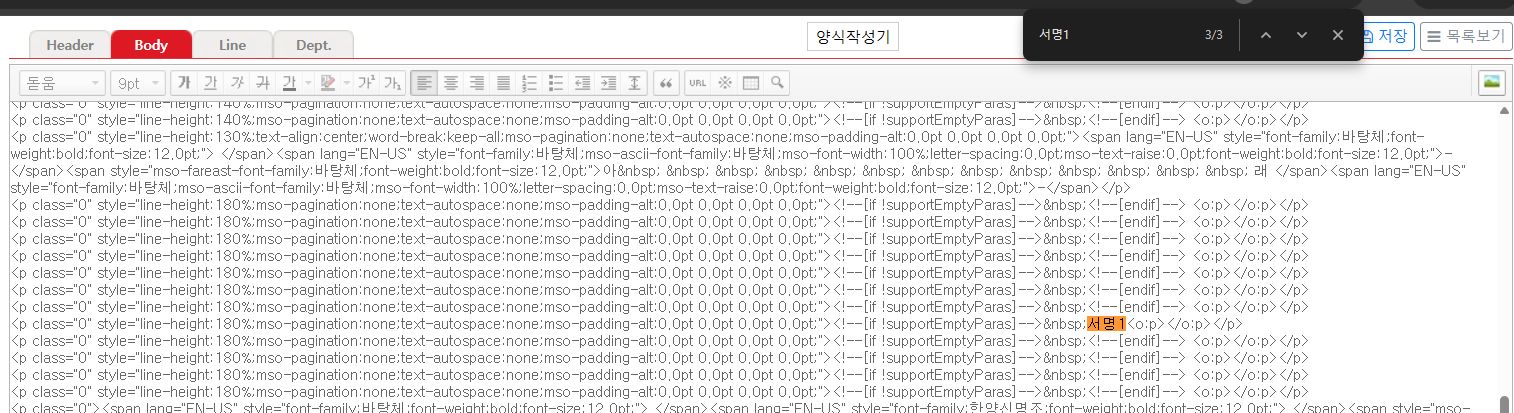The image size is (1514, 413).
Task: Align text left
Action: click(x=425, y=82)
